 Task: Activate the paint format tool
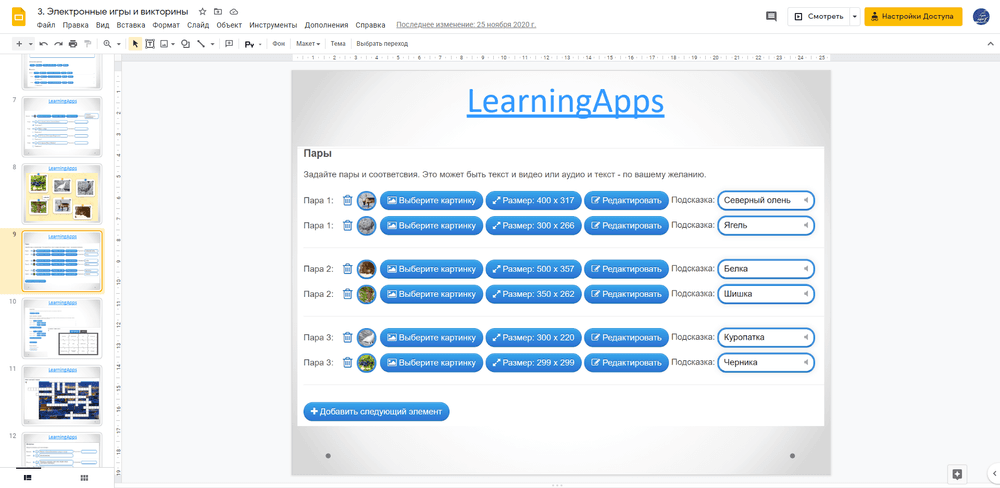click(87, 44)
